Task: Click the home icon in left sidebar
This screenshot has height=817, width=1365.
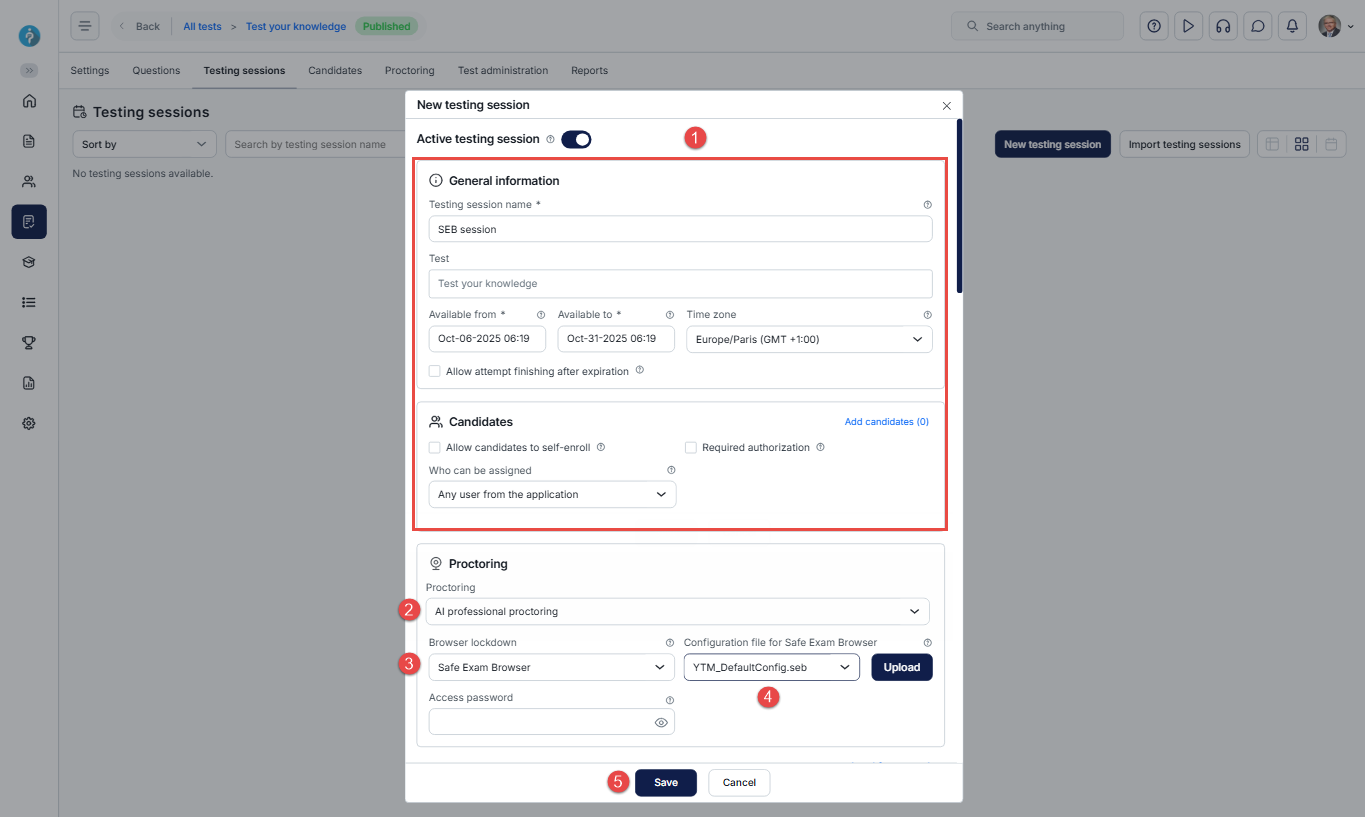Action: pos(29,100)
